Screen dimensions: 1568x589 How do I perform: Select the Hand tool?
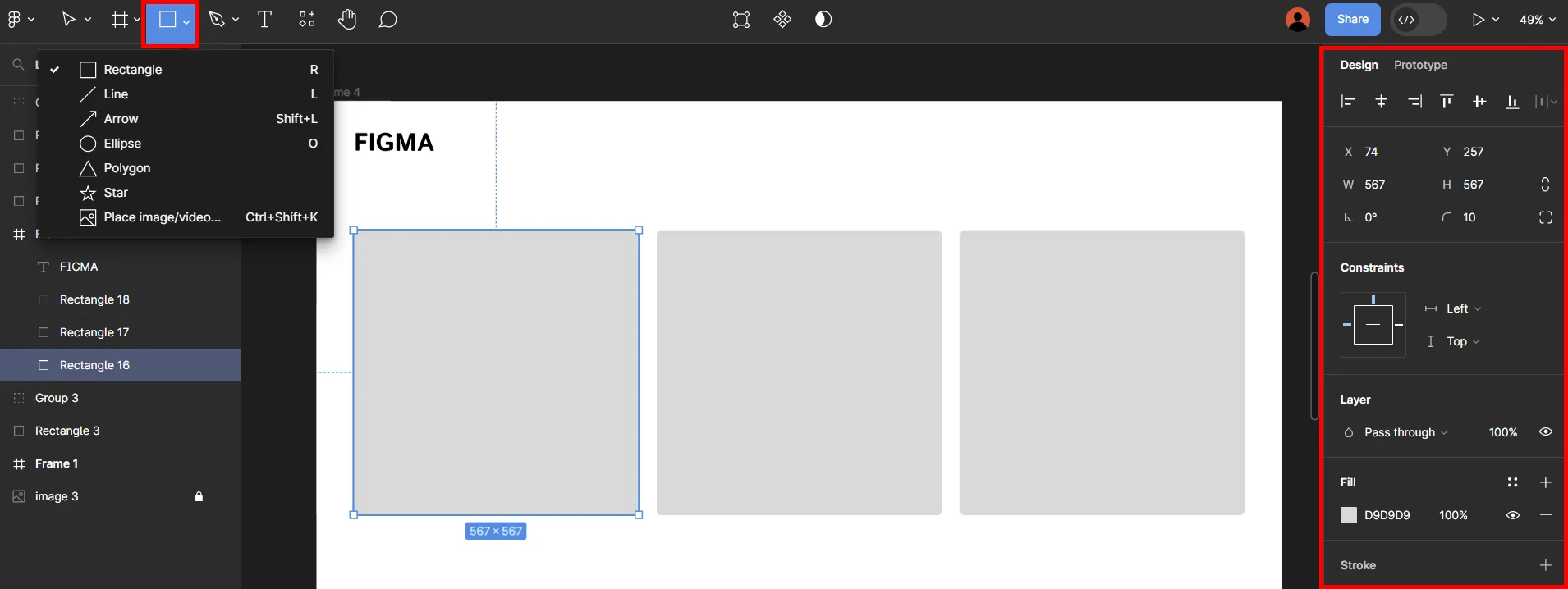pos(347,20)
